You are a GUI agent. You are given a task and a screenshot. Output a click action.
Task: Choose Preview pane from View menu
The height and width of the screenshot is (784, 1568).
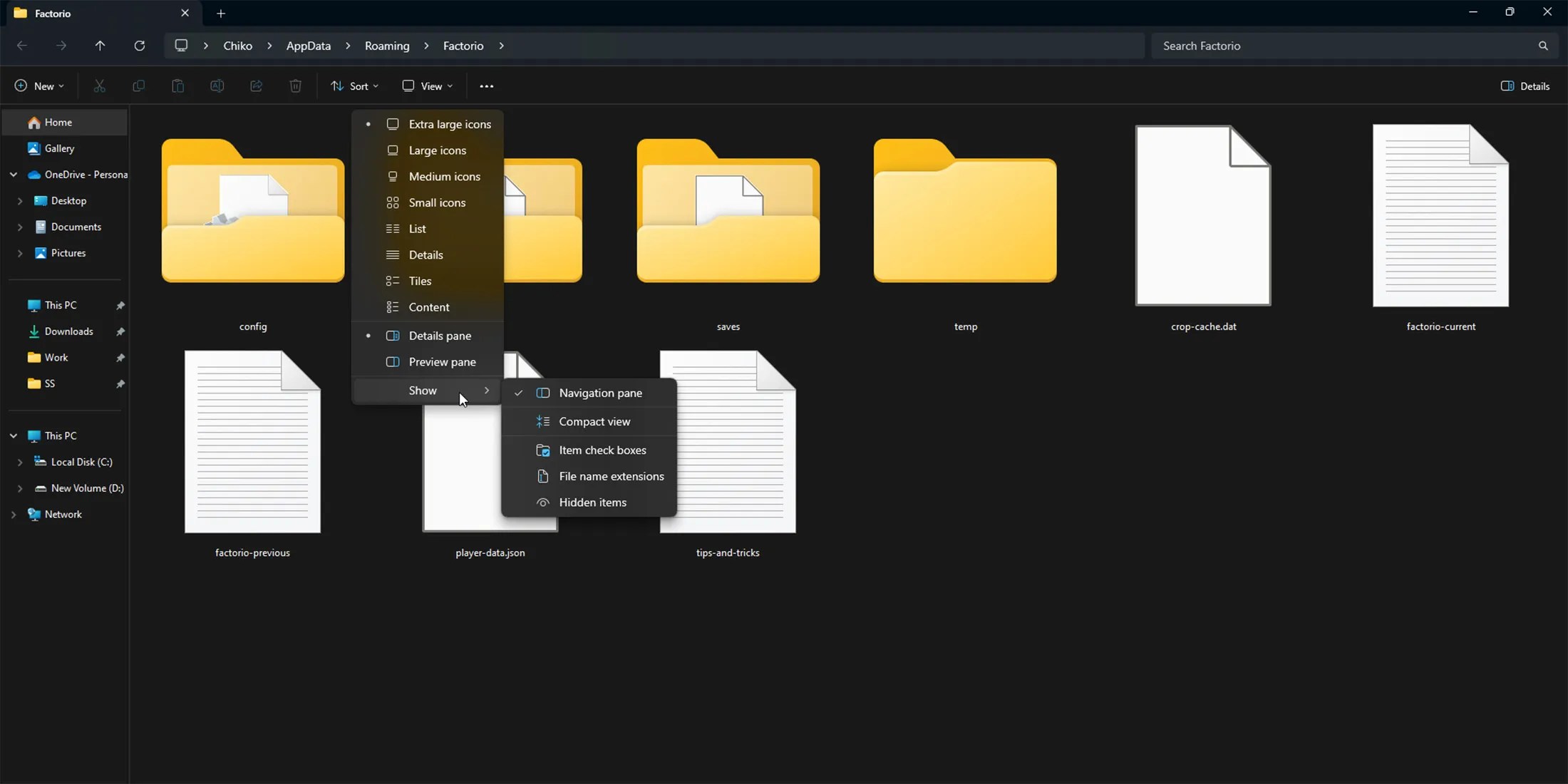(441, 362)
